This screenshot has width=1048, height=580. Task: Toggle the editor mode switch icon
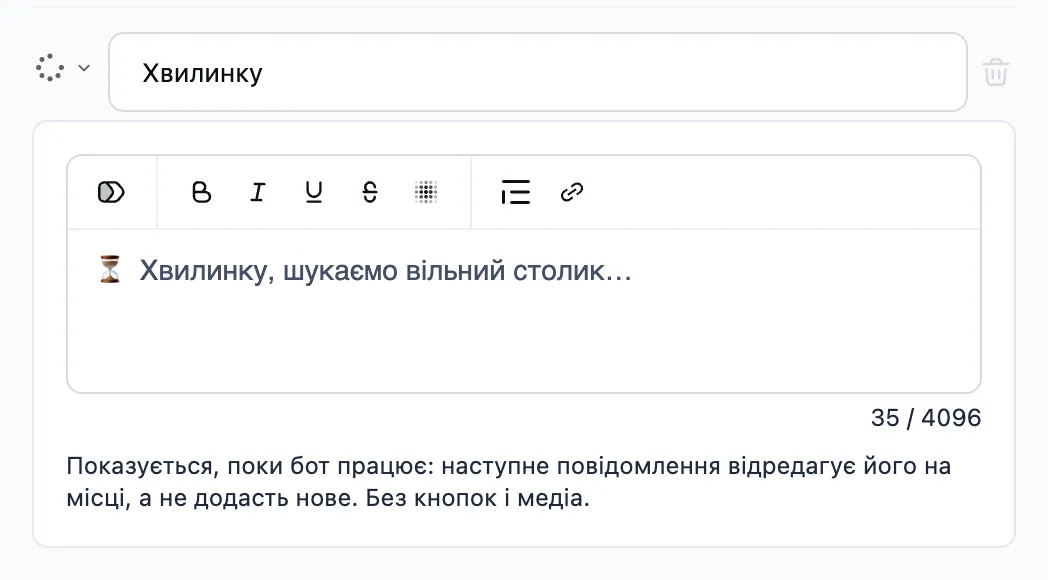pos(111,192)
